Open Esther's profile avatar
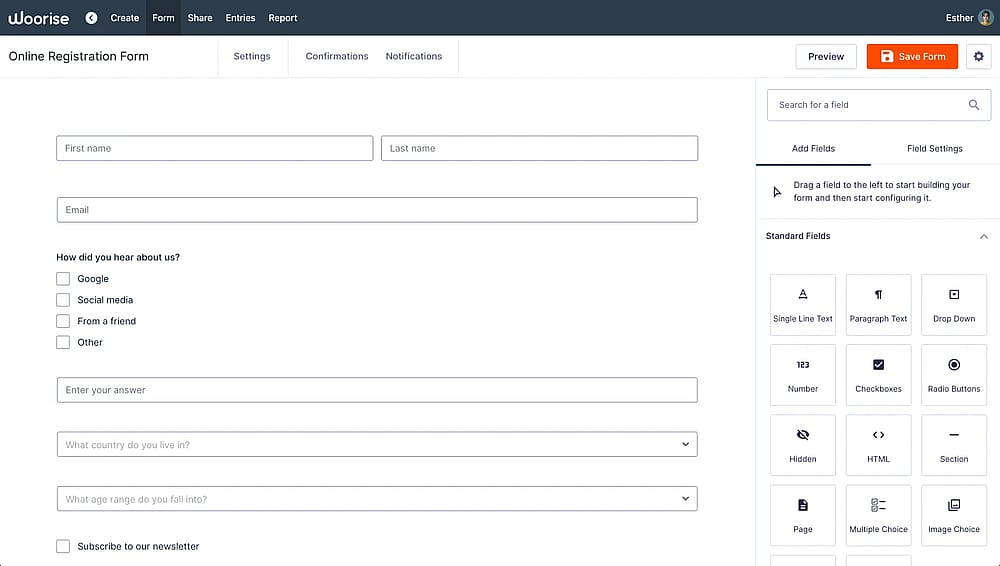The width and height of the screenshot is (1000, 566). [x=985, y=18]
